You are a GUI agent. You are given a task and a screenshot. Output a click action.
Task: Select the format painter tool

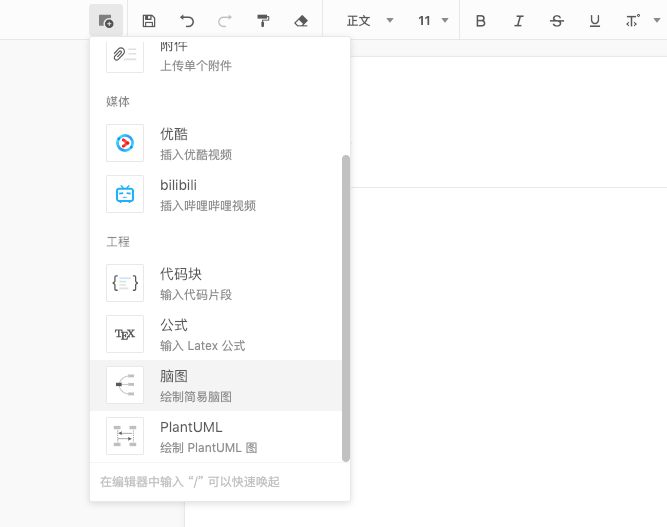pyautogui.click(x=263, y=20)
